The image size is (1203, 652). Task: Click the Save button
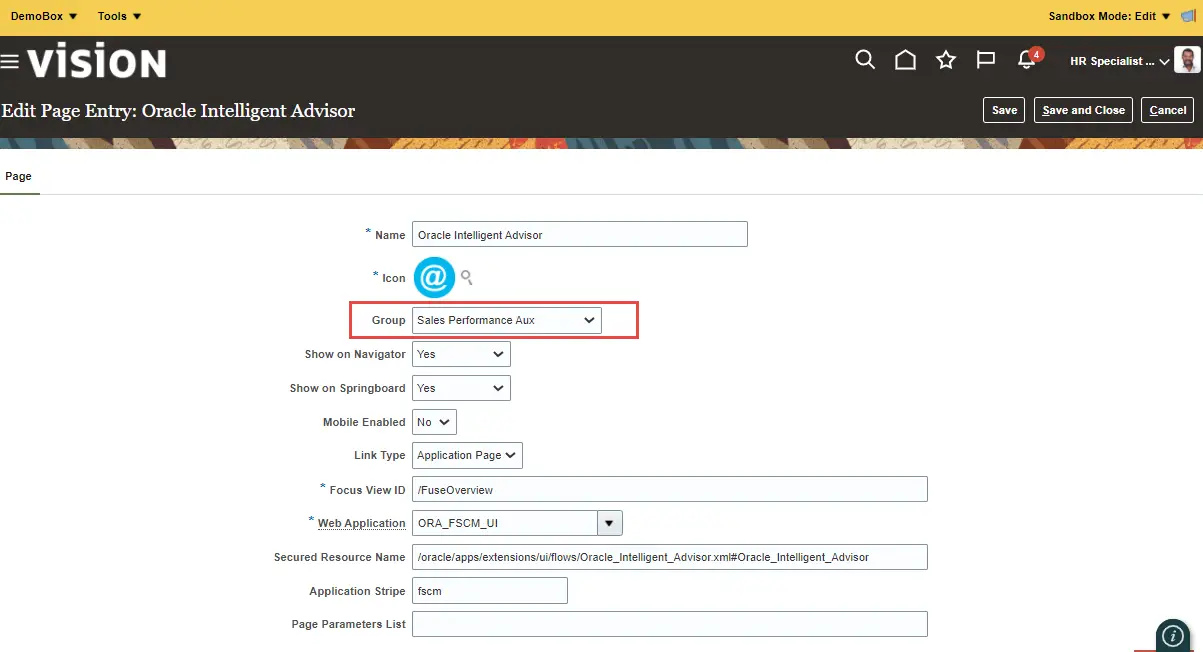pyautogui.click(x=1005, y=110)
